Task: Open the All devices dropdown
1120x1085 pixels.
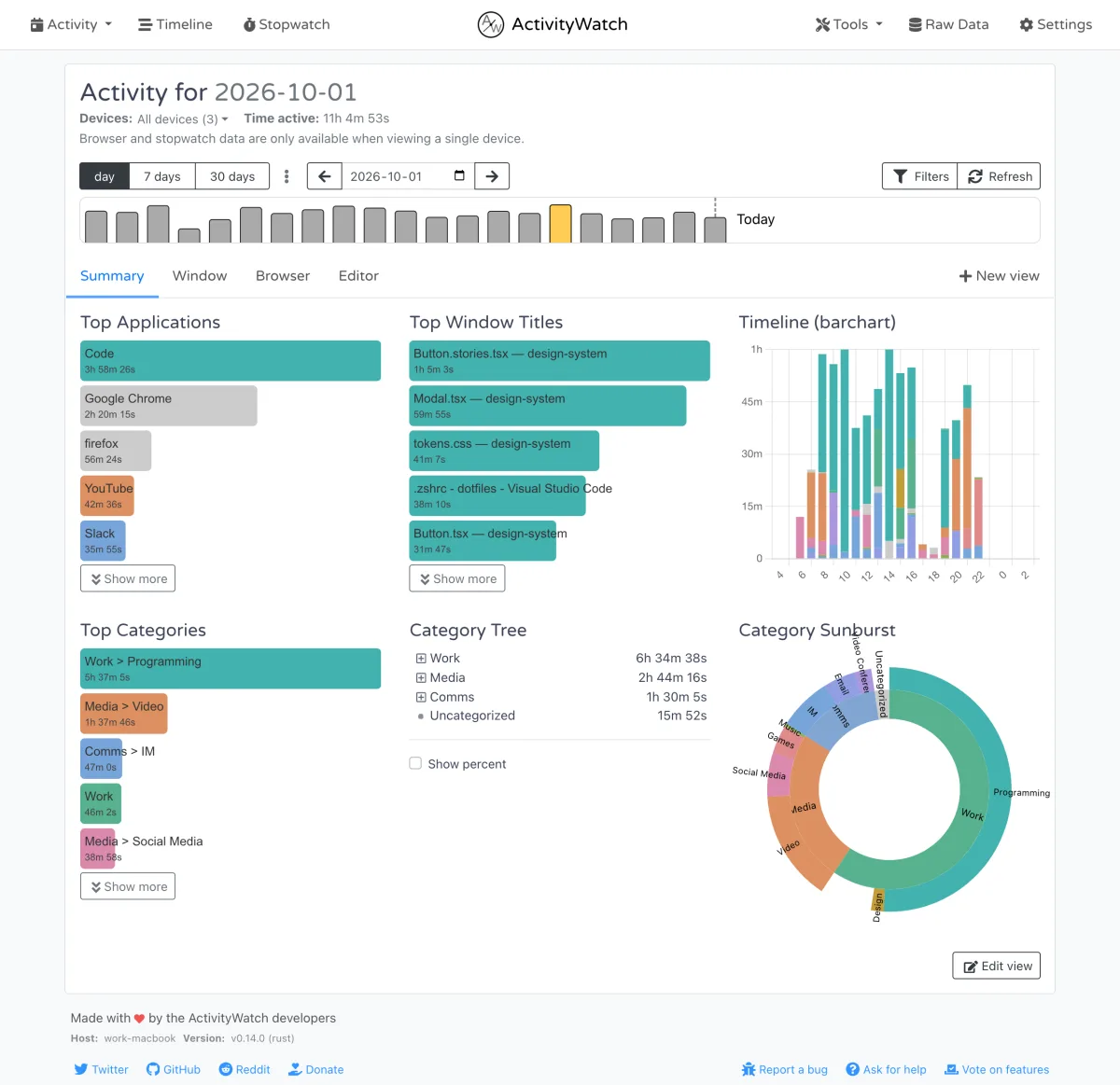Action: tap(182, 119)
